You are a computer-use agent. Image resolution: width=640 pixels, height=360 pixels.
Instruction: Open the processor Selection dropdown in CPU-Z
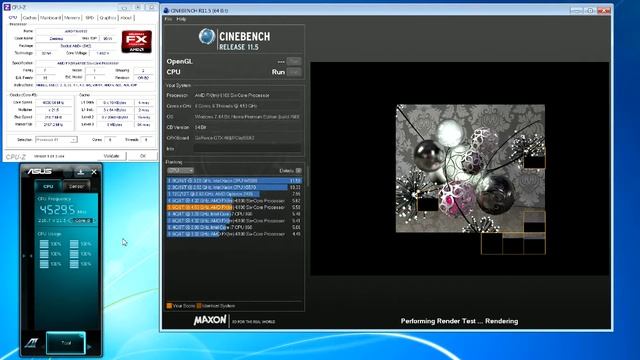click(56, 140)
